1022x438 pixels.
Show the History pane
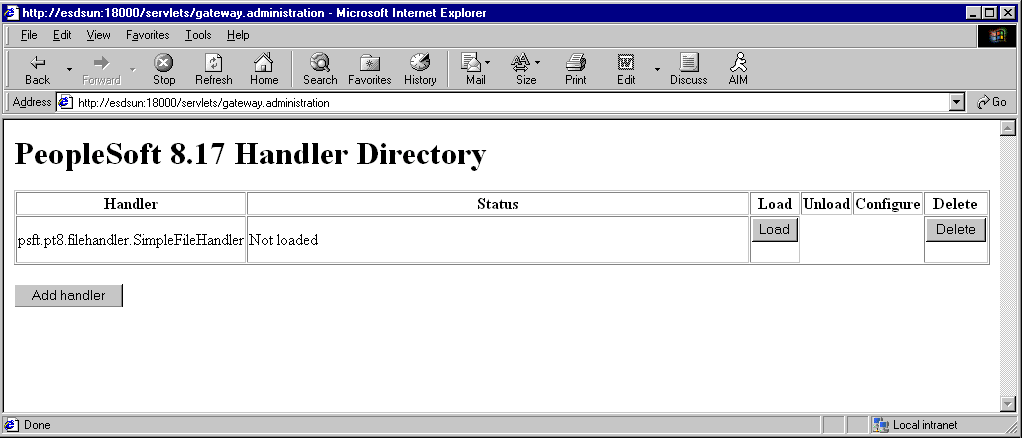(x=420, y=70)
